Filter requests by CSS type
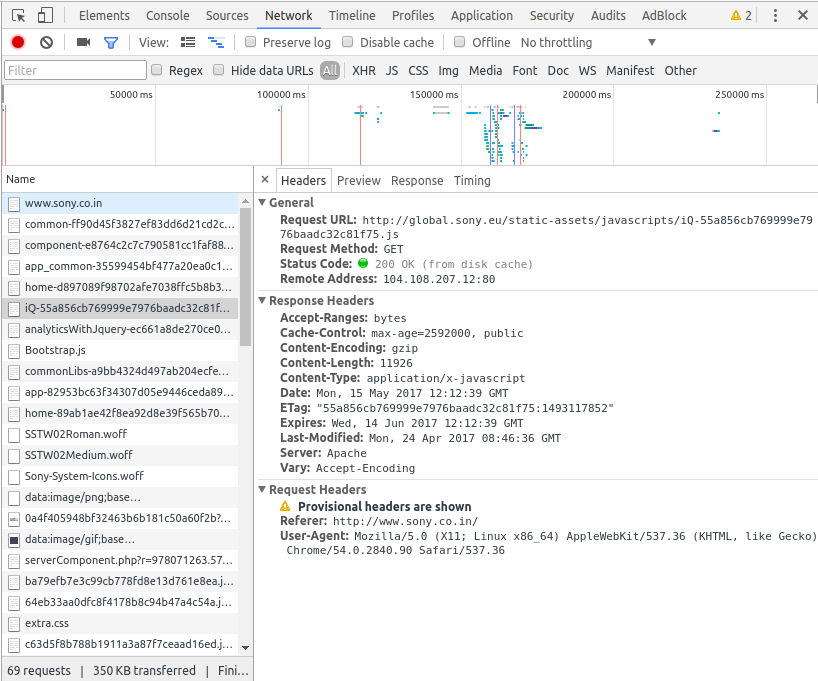Viewport: 818px width, 681px height. (x=418, y=70)
